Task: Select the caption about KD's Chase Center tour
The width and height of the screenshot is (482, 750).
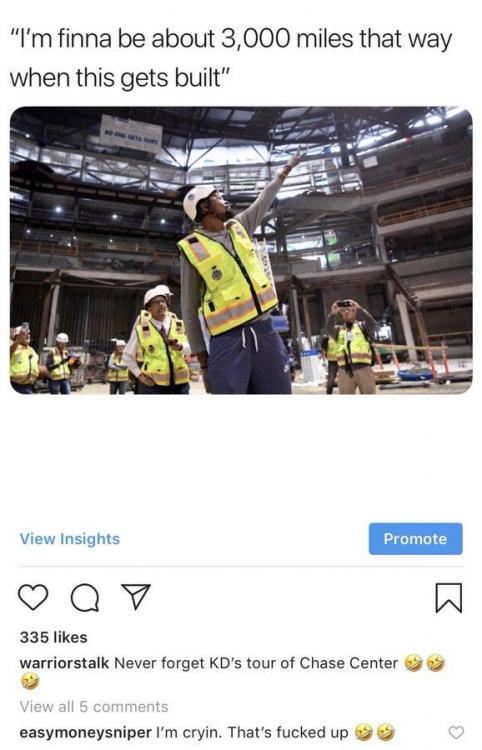Action: tap(256, 663)
